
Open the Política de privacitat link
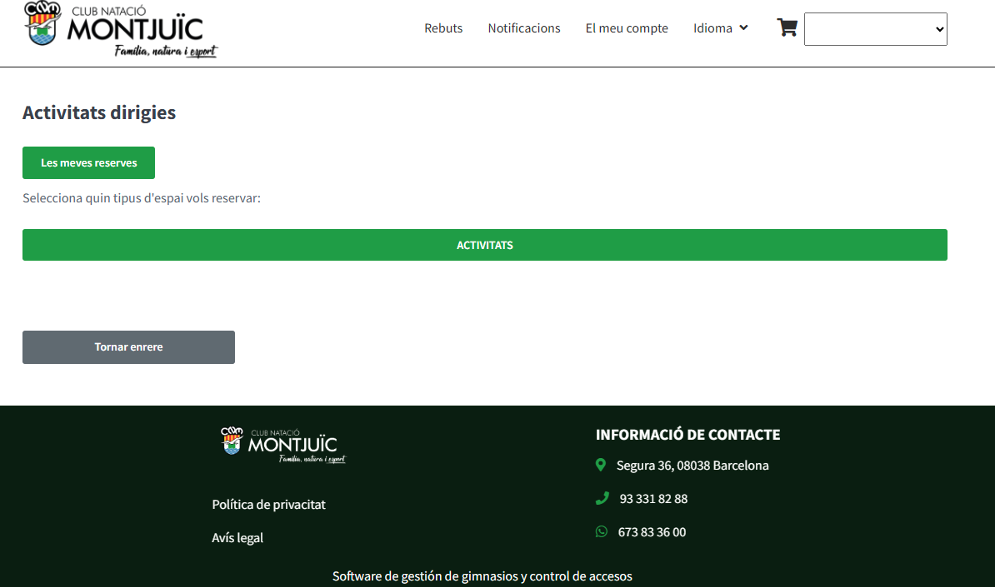click(269, 504)
